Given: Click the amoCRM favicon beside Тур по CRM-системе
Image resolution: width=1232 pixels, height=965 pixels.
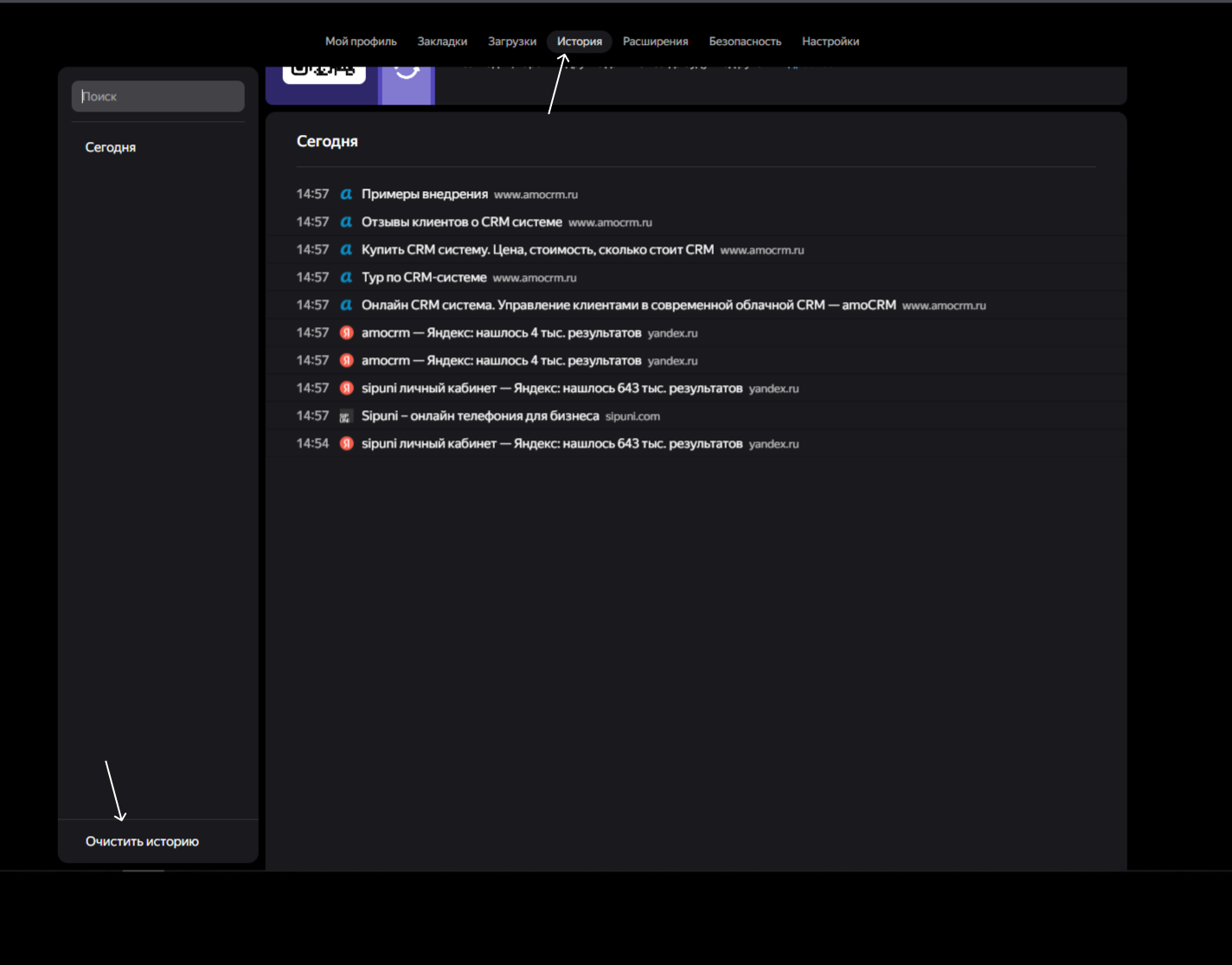Looking at the screenshot, I should pos(346,277).
